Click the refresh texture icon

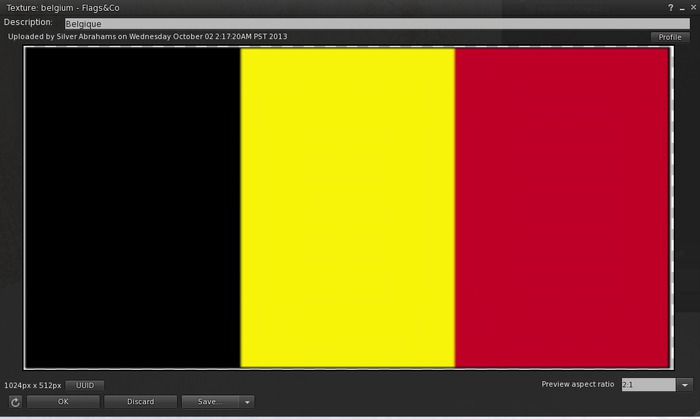coord(15,402)
